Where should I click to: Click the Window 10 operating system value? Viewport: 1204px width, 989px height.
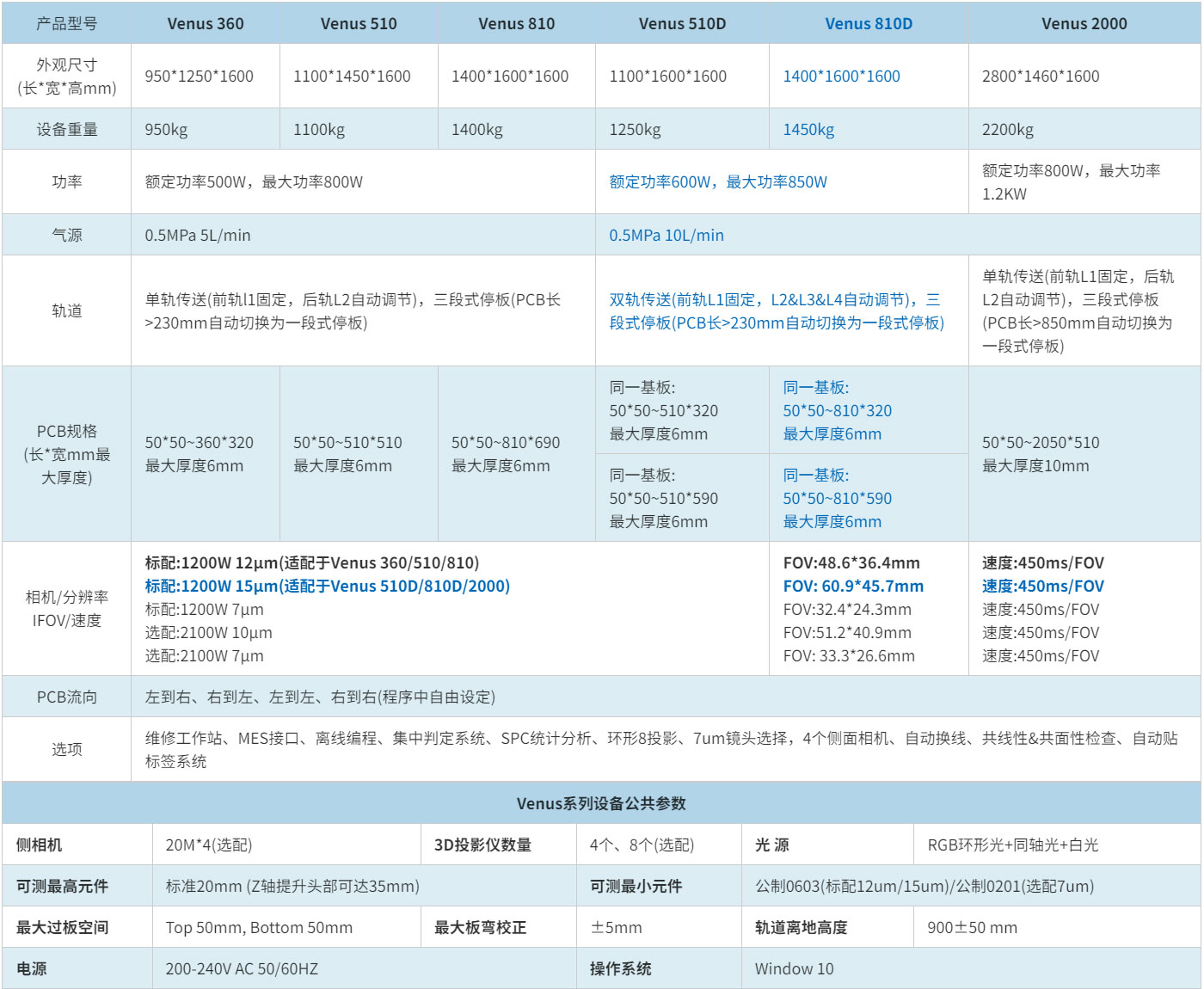coord(794,969)
